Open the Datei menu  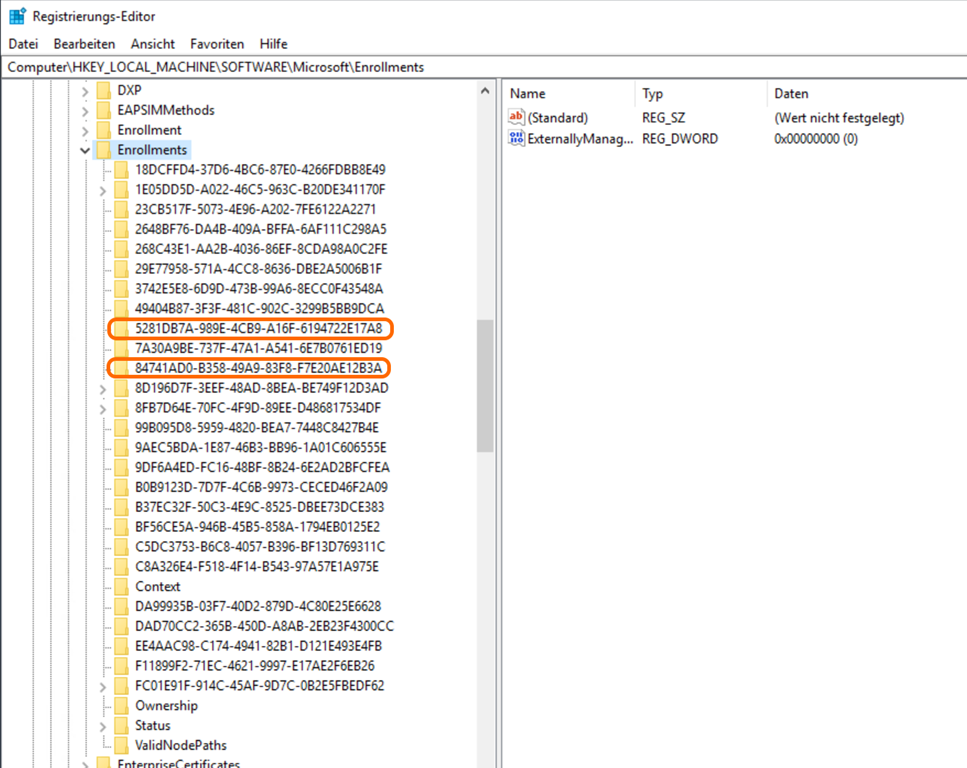coord(23,44)
